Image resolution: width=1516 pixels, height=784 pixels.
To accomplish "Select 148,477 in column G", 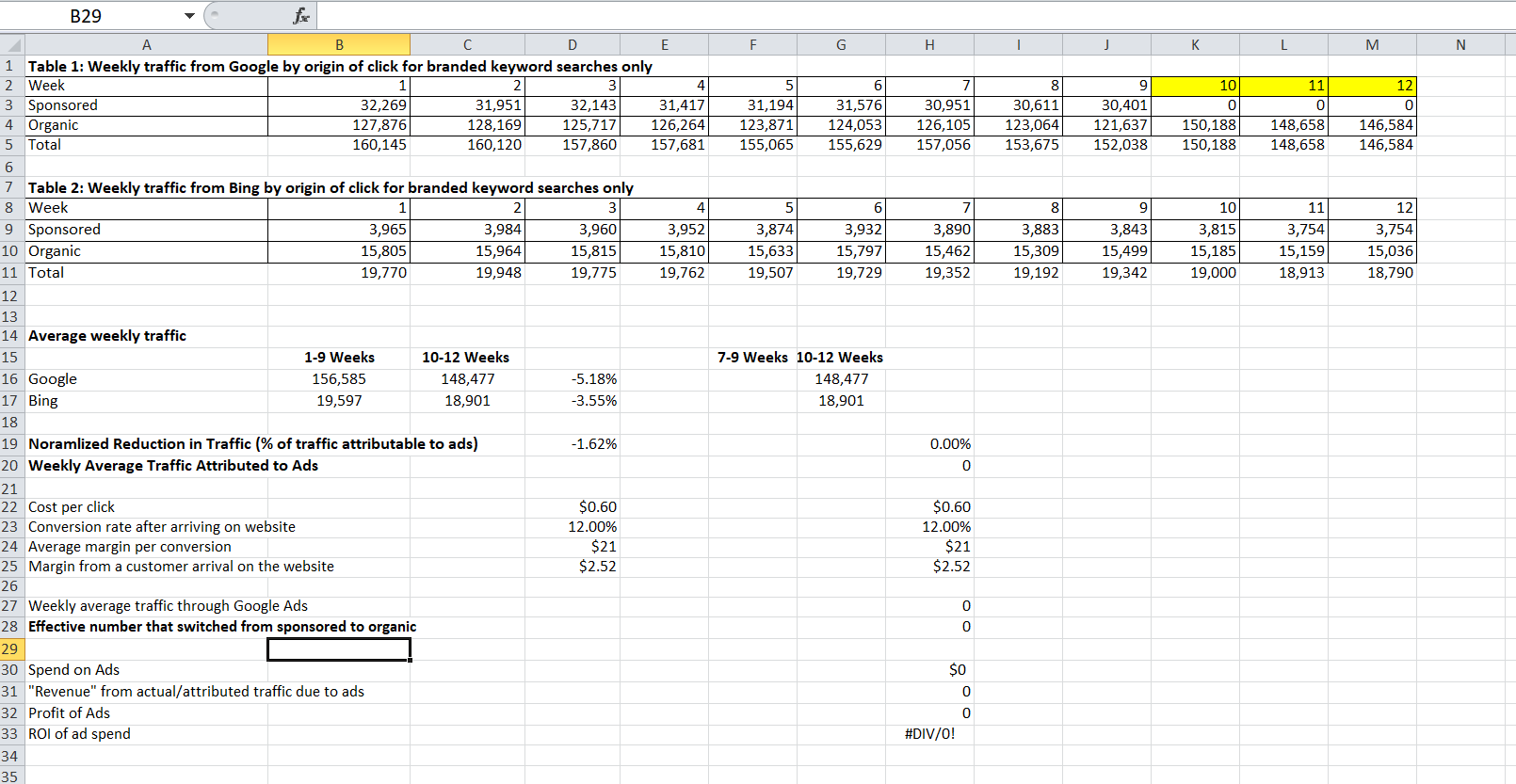I will [x=841, y=379].
